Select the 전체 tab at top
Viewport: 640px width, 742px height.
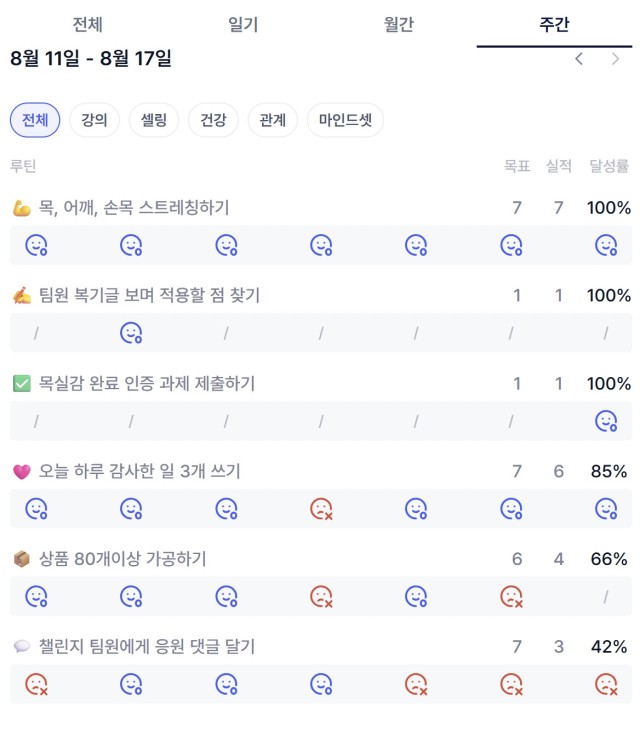(x=88, y=24)
